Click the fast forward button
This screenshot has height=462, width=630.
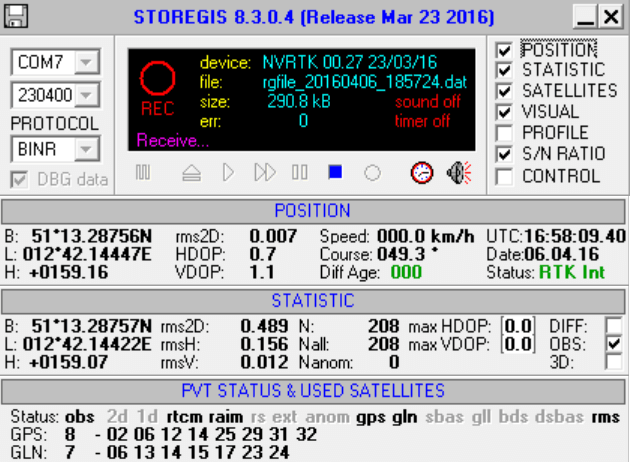(x=264, y=173)
